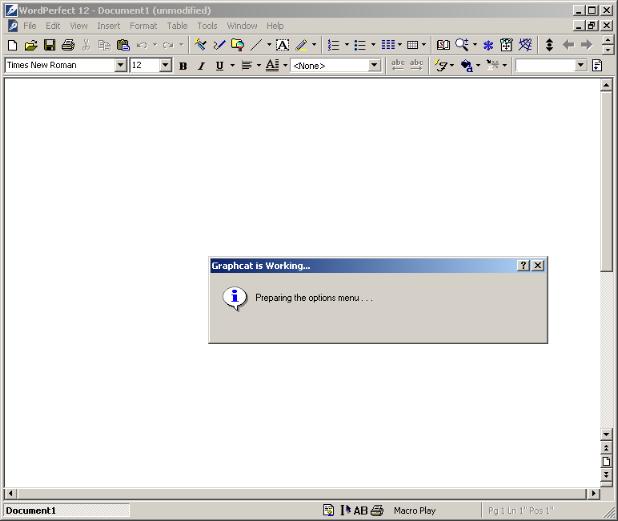Open the View menu

pyautogui.click(x=78, y=26)
